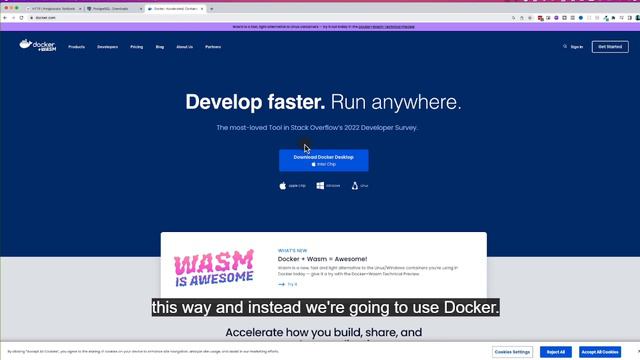Click the "WHAT'S NEW" label
Image resolution: width=640 pixels, height=360 pixels.
pyautogui.click(x=292, y=251)
